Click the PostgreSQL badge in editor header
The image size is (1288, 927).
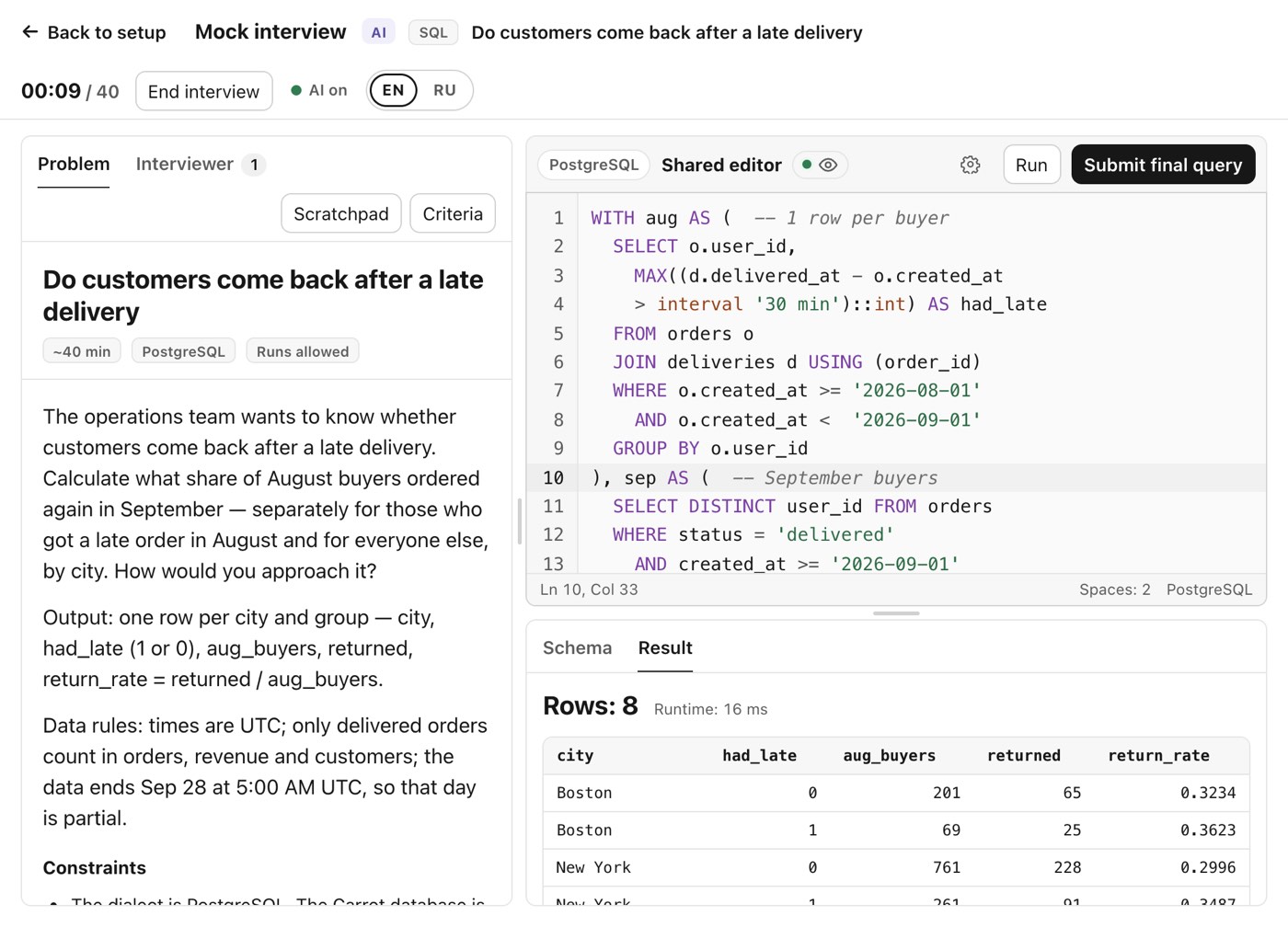[x=593, y=165]
